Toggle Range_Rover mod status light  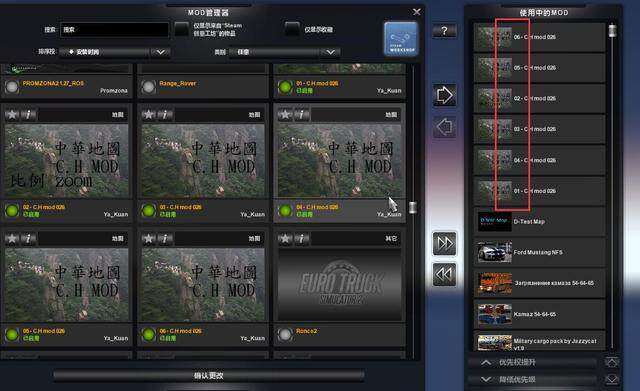149,87
